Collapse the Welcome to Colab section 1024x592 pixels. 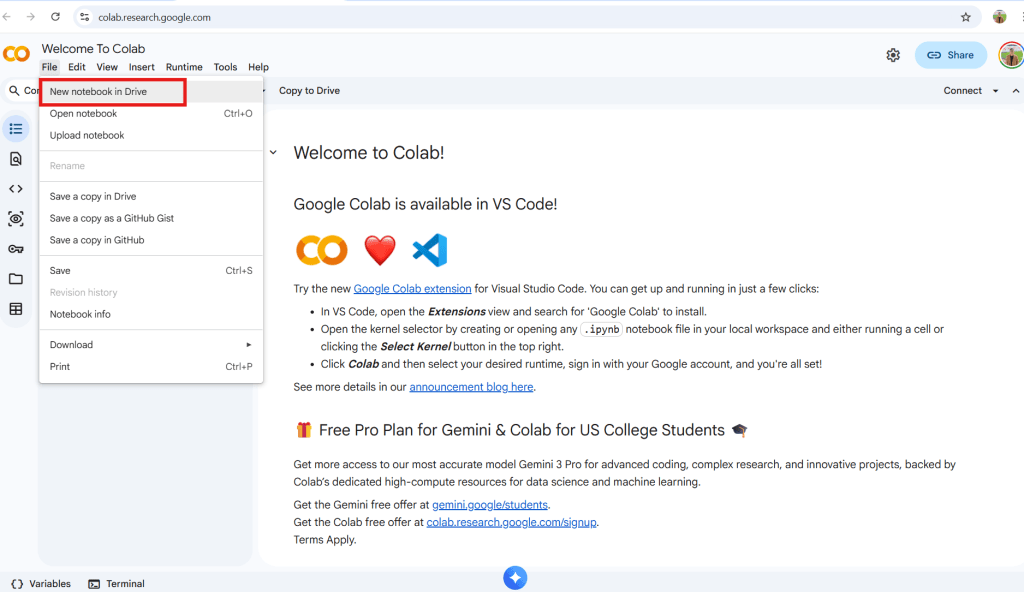(273, 153)
